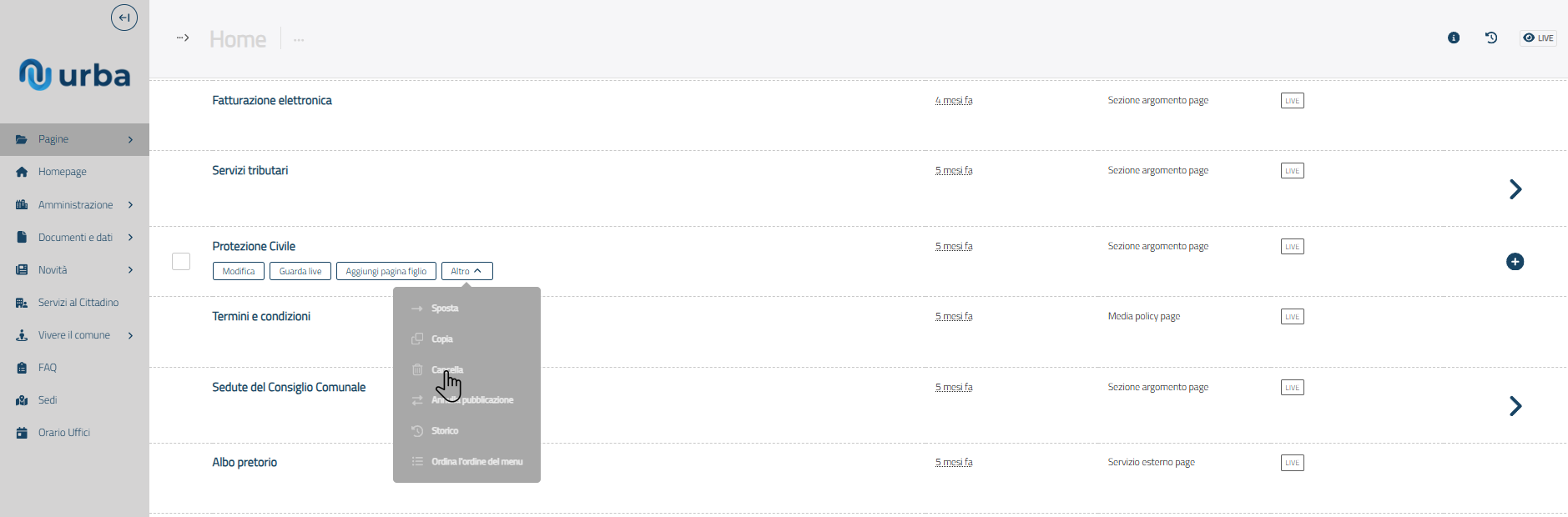Click the plus icon for Protezione Civile
Image resolution: width=1568 pixels, height=517 pixels.
tap(1515, 262)
